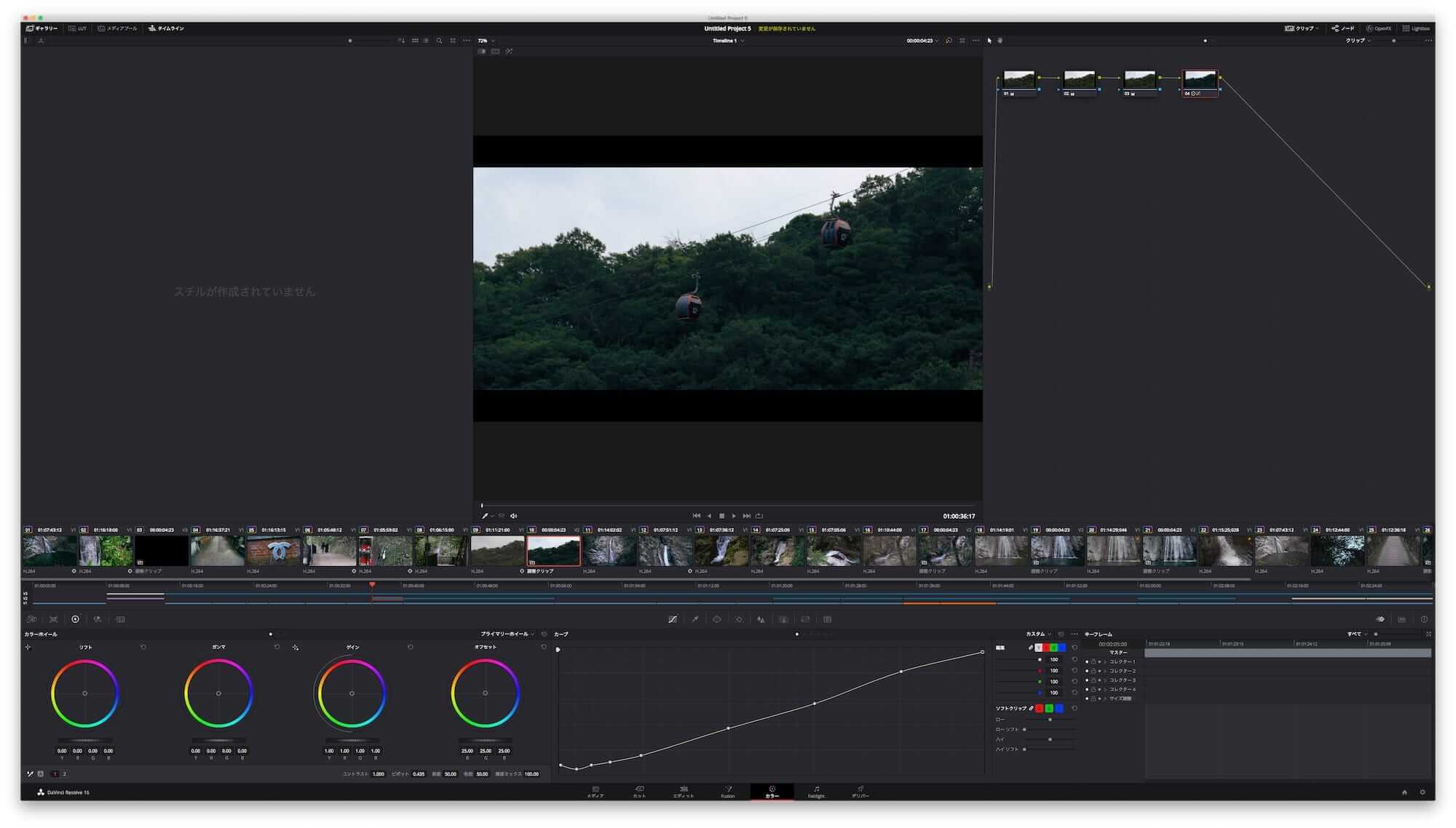
Task: Search the gallery with magnifier icon
Action: [x=439, y=41]
